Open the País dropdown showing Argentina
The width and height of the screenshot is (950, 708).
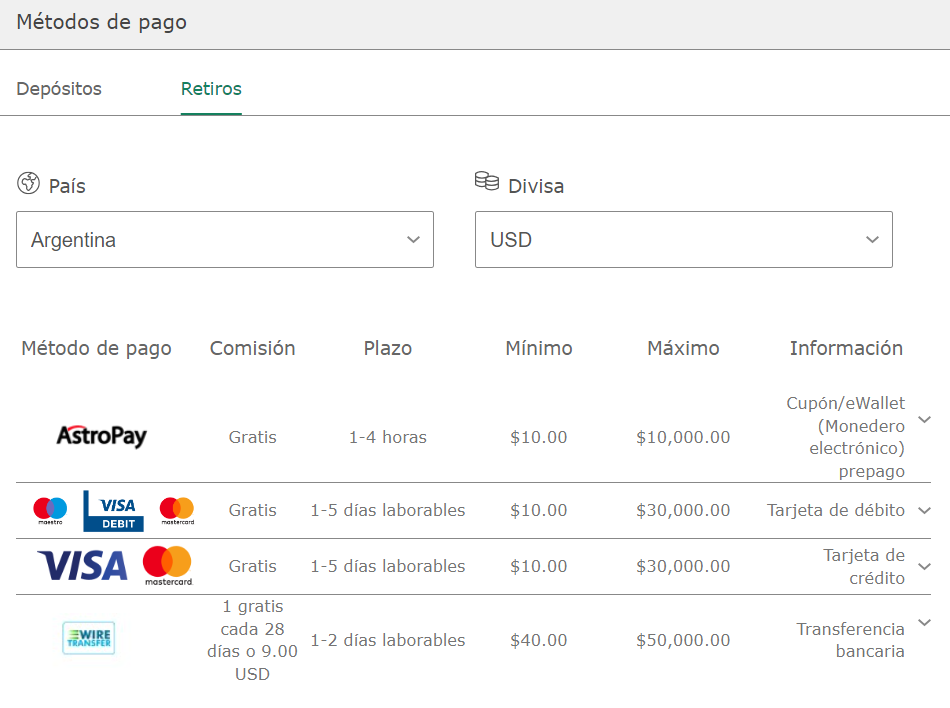225,239
